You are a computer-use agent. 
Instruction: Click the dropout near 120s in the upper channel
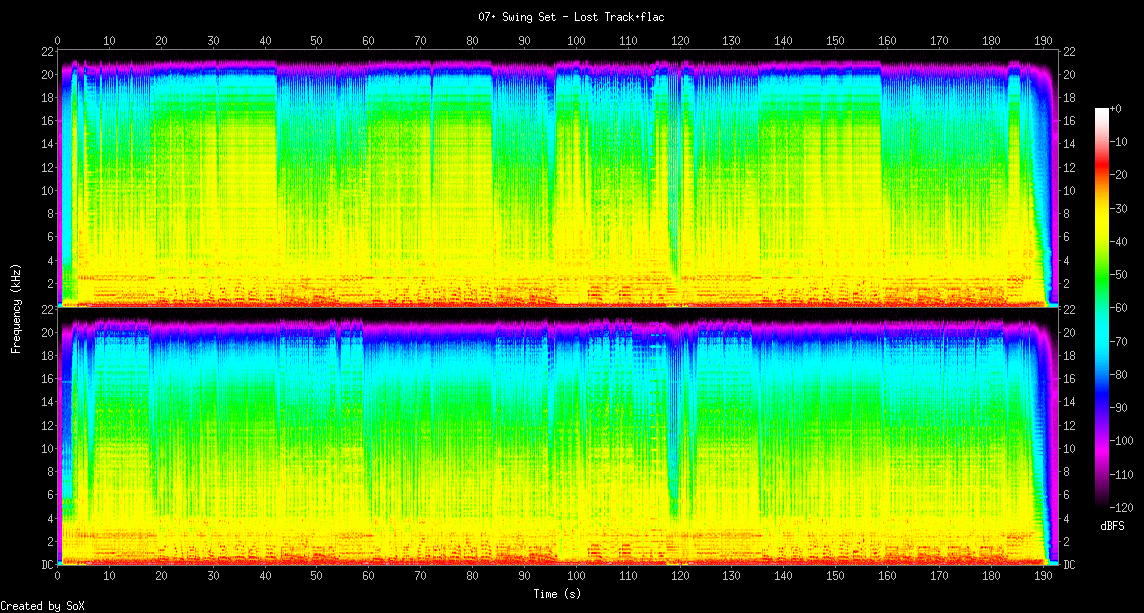tap(677, 180)
